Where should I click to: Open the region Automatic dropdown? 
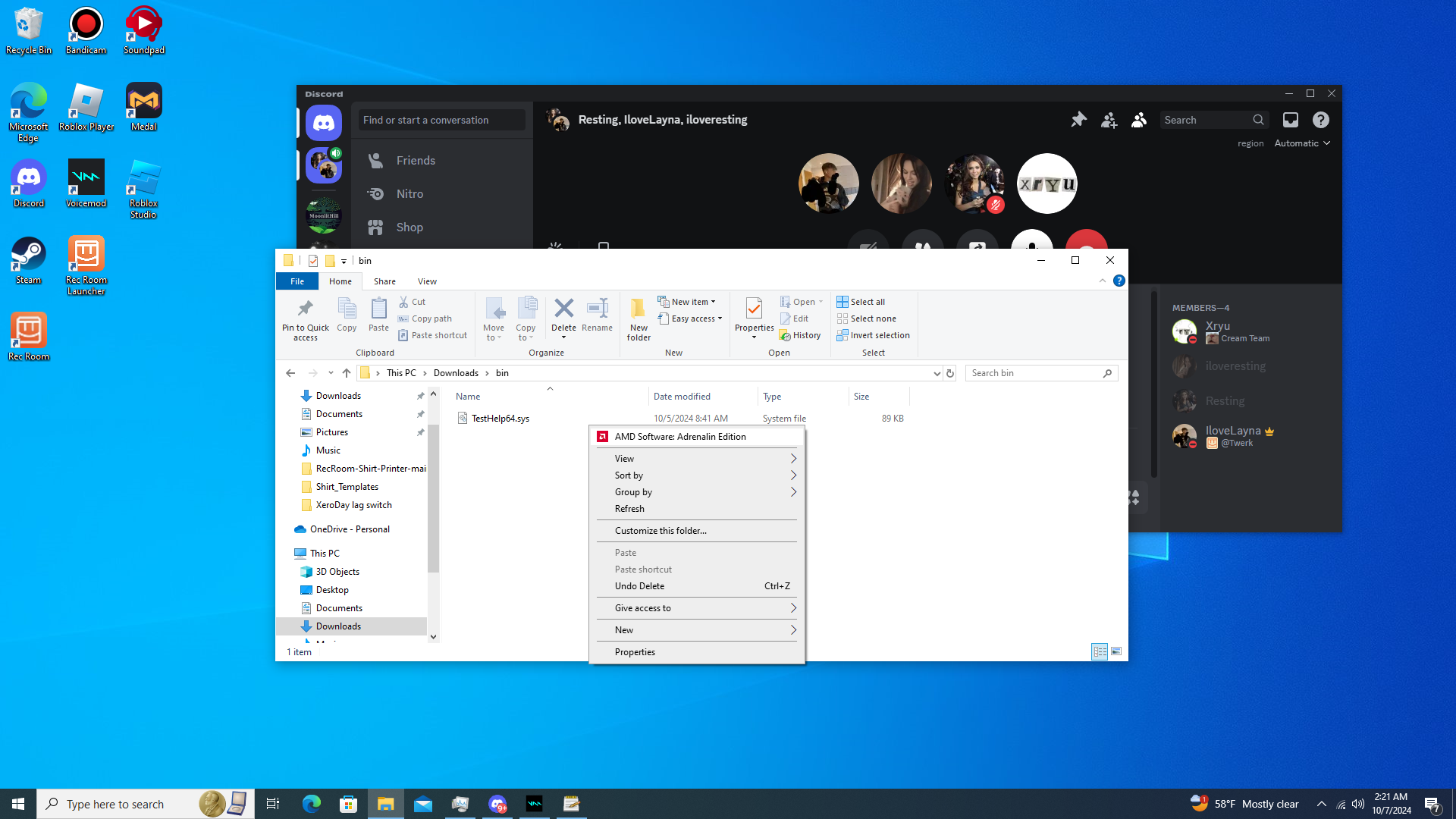[1302, 143]
